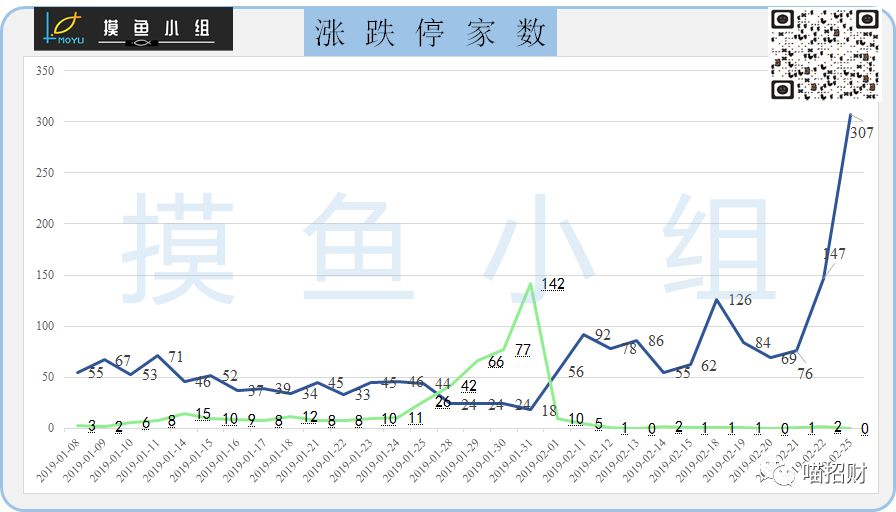Click the data label 56
Image resolution: width=896 pixels, height=512 pixels.
tap(576, 372)
